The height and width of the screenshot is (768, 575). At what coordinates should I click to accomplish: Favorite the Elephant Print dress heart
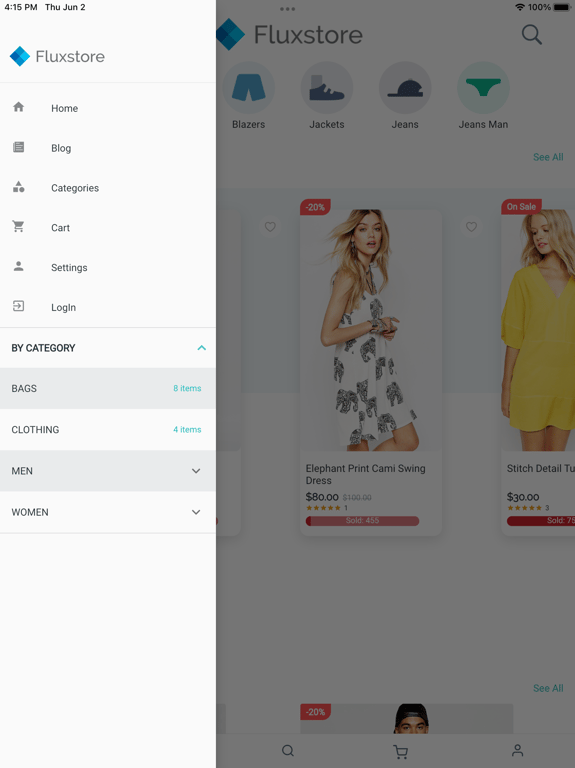471,227
